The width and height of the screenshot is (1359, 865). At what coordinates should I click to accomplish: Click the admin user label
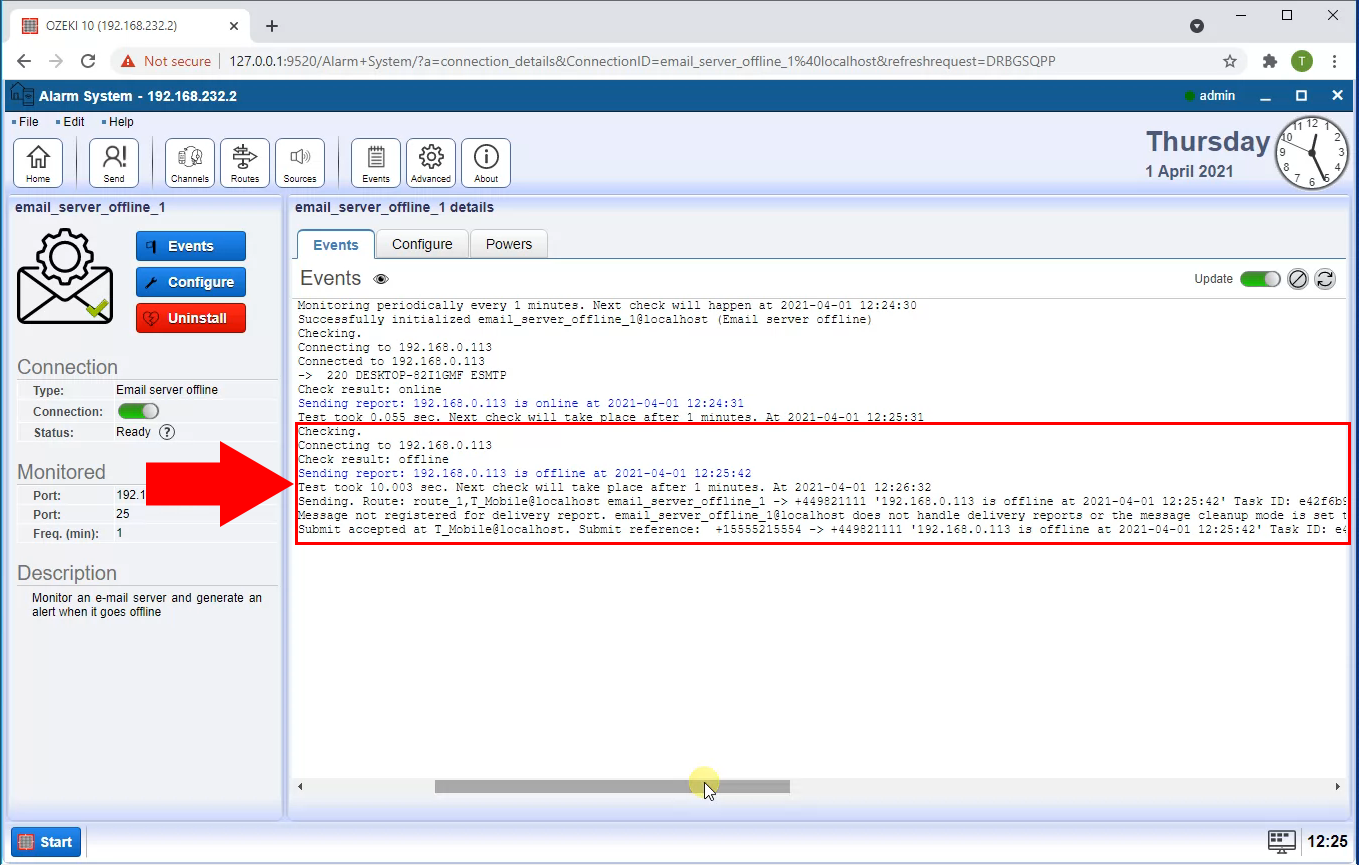click(x=1217, y=96)
